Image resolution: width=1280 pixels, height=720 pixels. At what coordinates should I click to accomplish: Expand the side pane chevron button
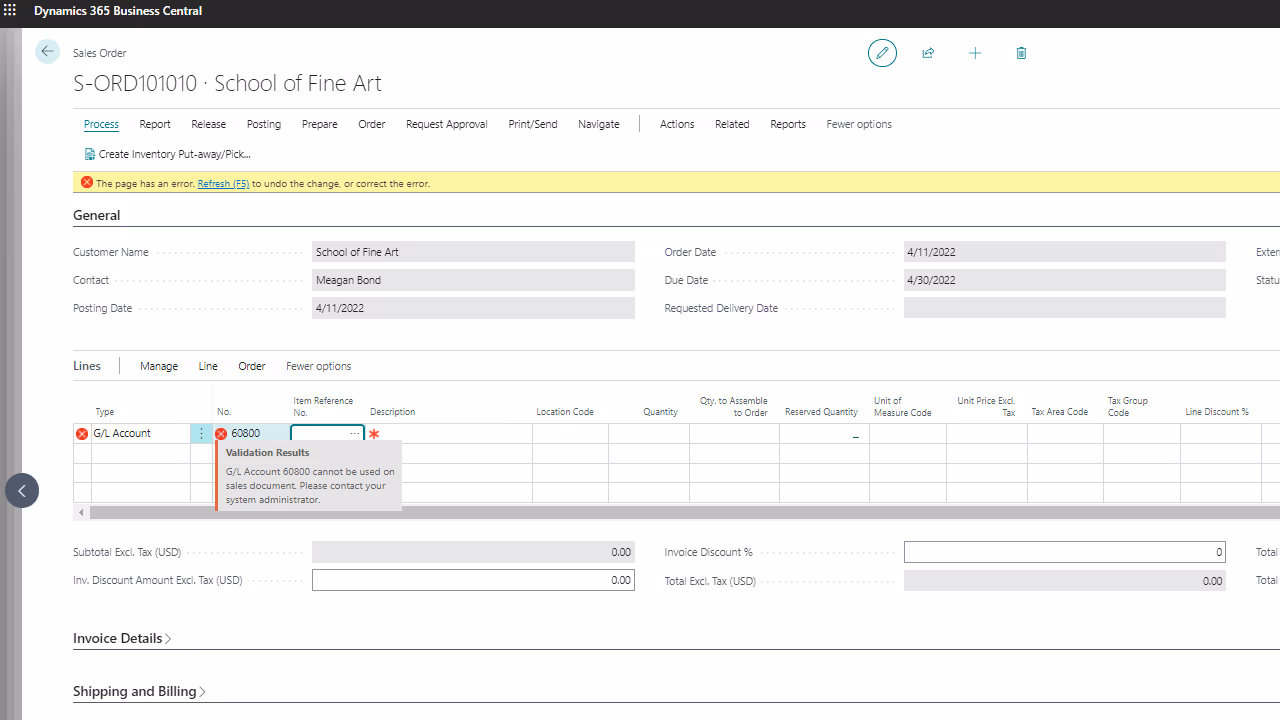coord(22,491)
